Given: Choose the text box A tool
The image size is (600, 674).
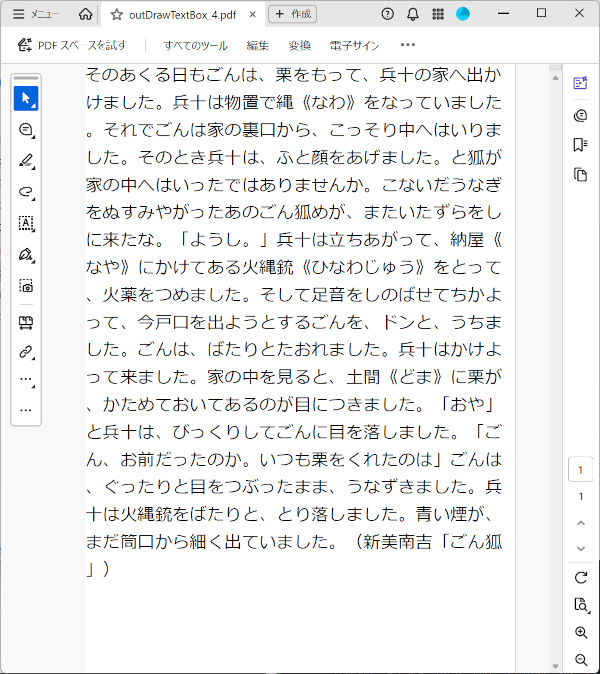Looking at the screenshot, I should (x=27, y=223).
